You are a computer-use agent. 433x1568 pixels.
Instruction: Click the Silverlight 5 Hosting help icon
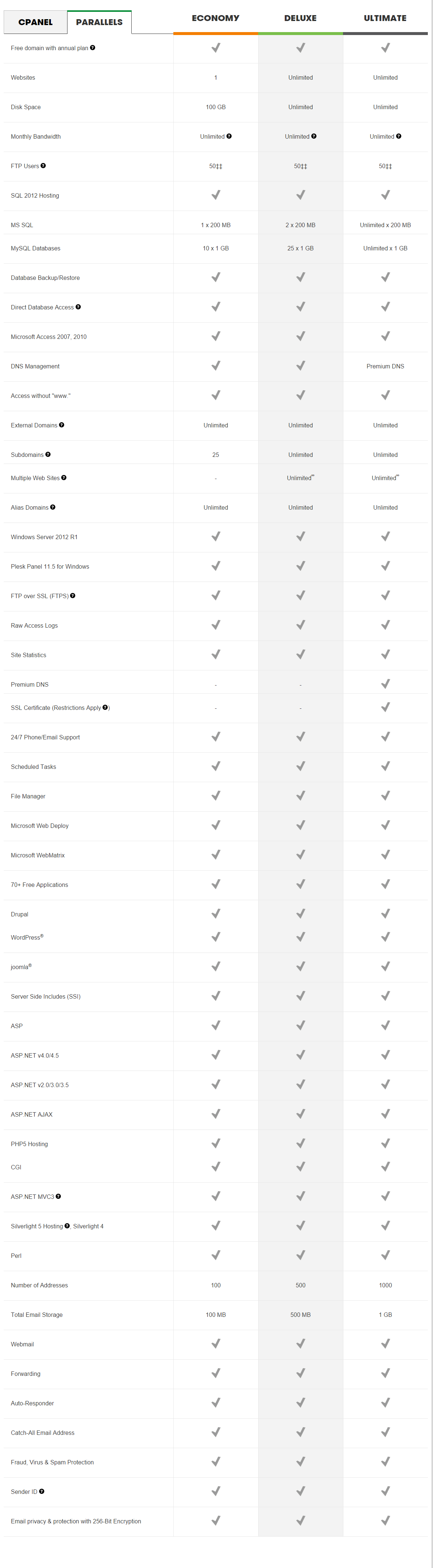coord(67,1225)
